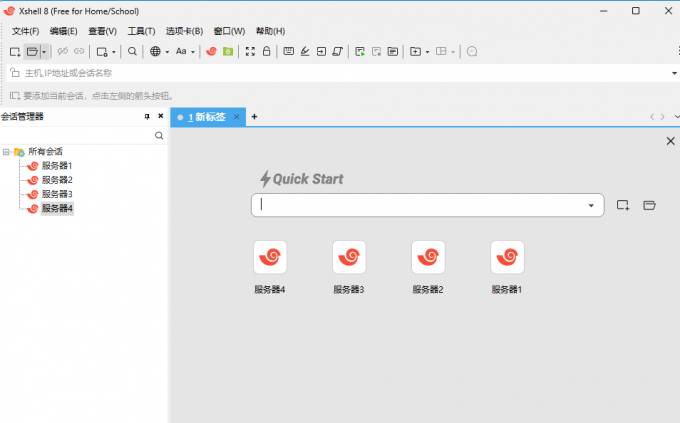
Task: Switch to the 1 新标签 tab
Action: pyautogui.click(x=207, y=117)
